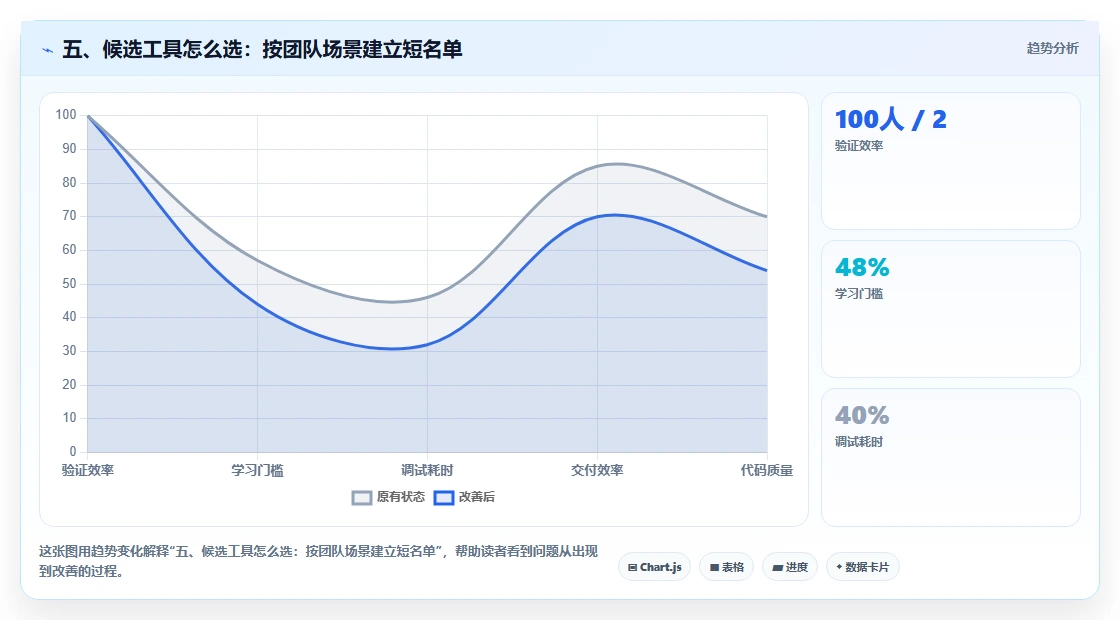
Task: Open the 48% 学习门槛 card
Action: (x=951, y=309)
